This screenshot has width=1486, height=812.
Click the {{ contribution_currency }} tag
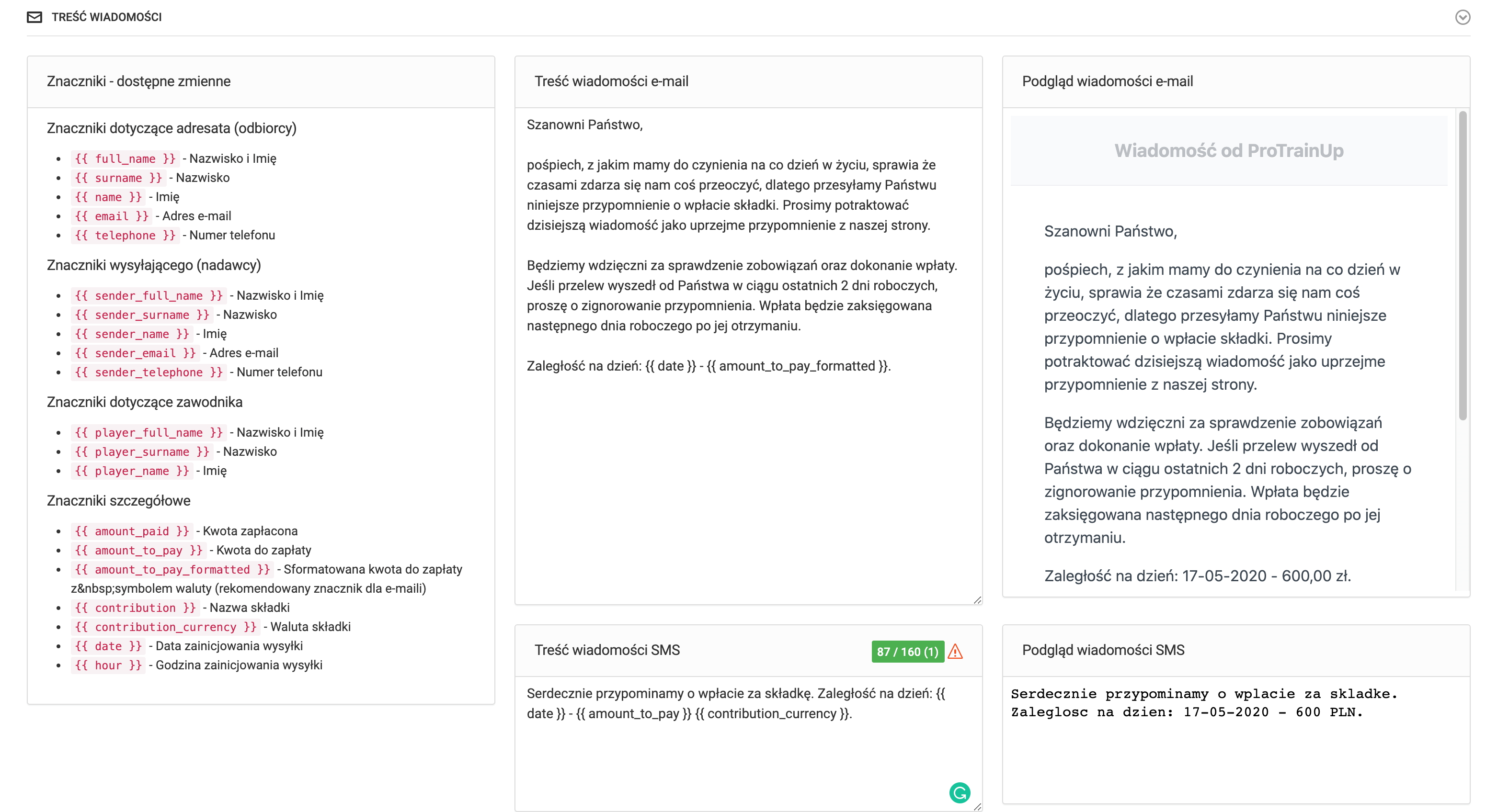(x=165, y=627)
